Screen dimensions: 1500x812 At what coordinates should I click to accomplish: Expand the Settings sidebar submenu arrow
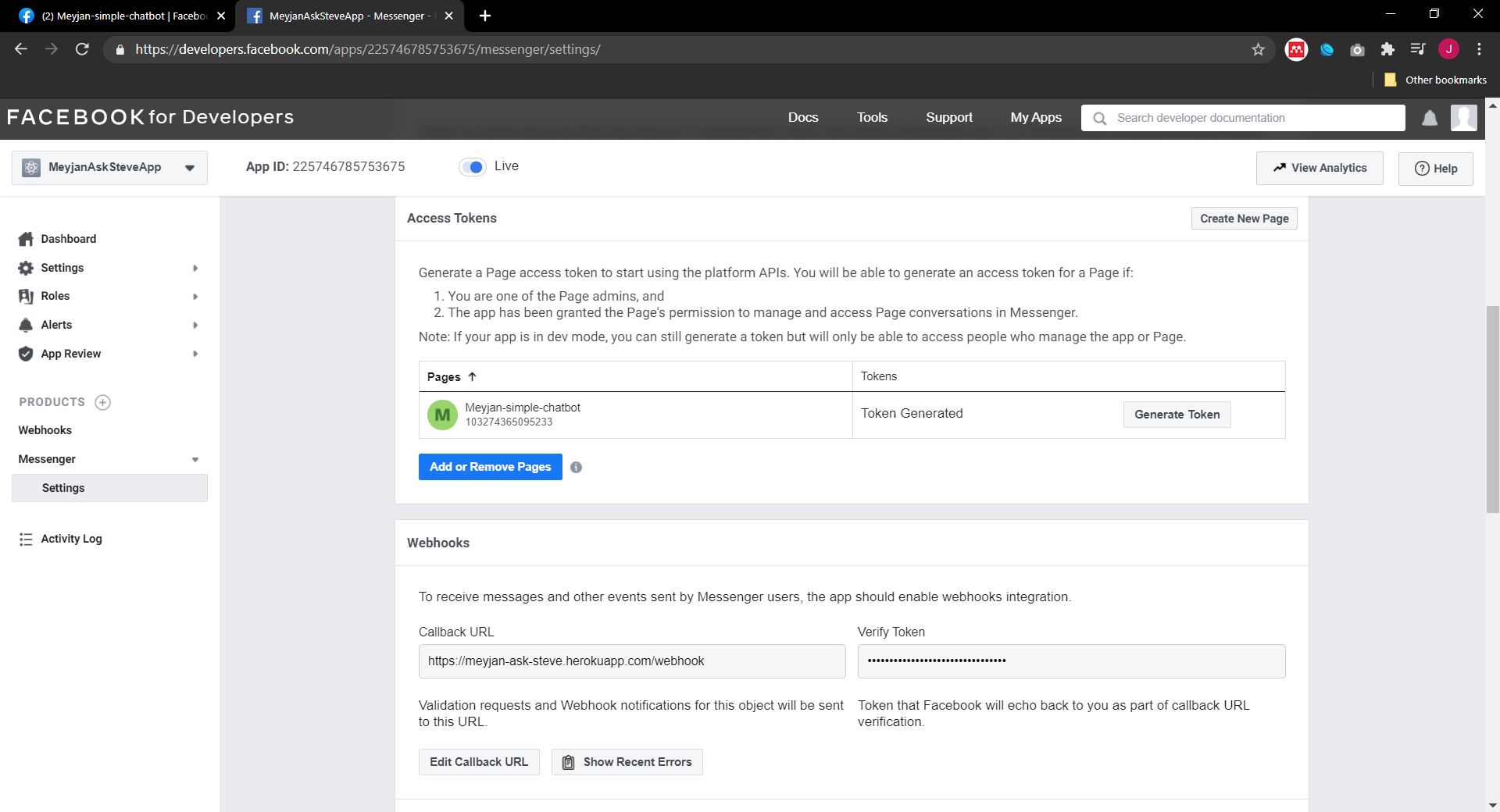point(195,268)
